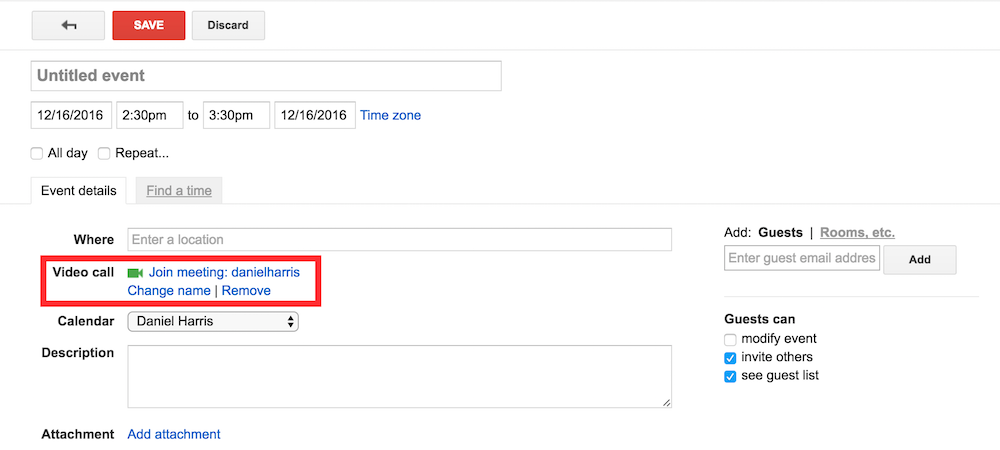Screen dimensions: 1000x450
Task: Toggle the modify event guest permission
Action: point(730,340)
